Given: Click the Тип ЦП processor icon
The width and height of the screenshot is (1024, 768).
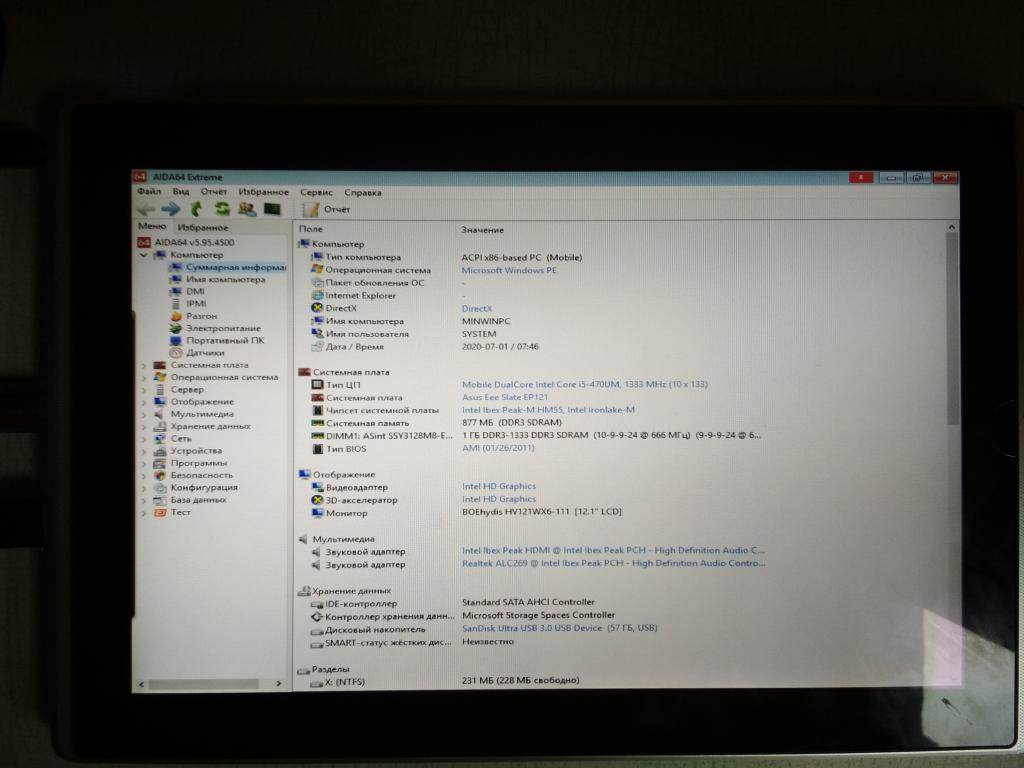Looking at the screenshot, I should coord(317,385).
